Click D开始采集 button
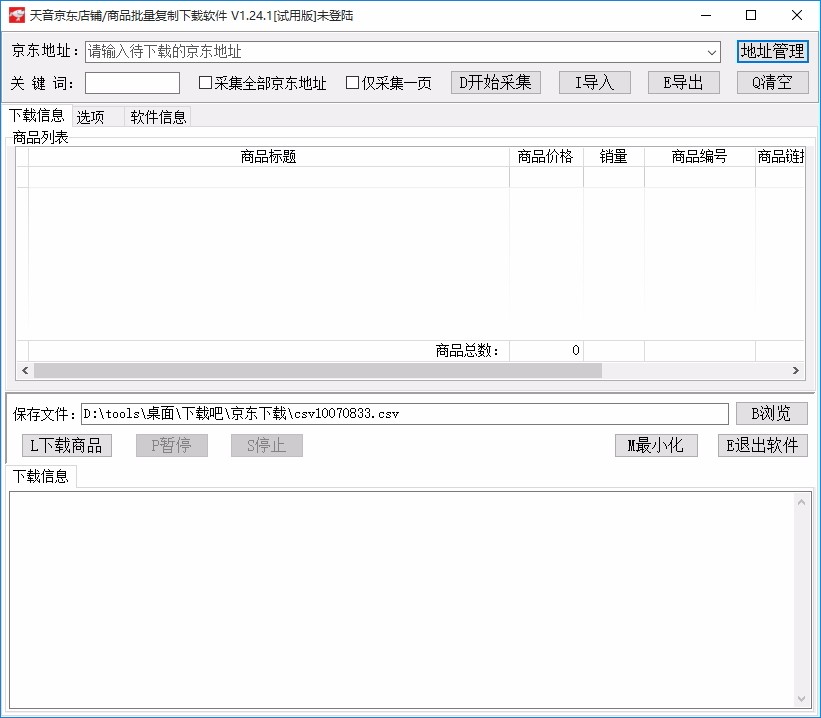 click(495, 82)
